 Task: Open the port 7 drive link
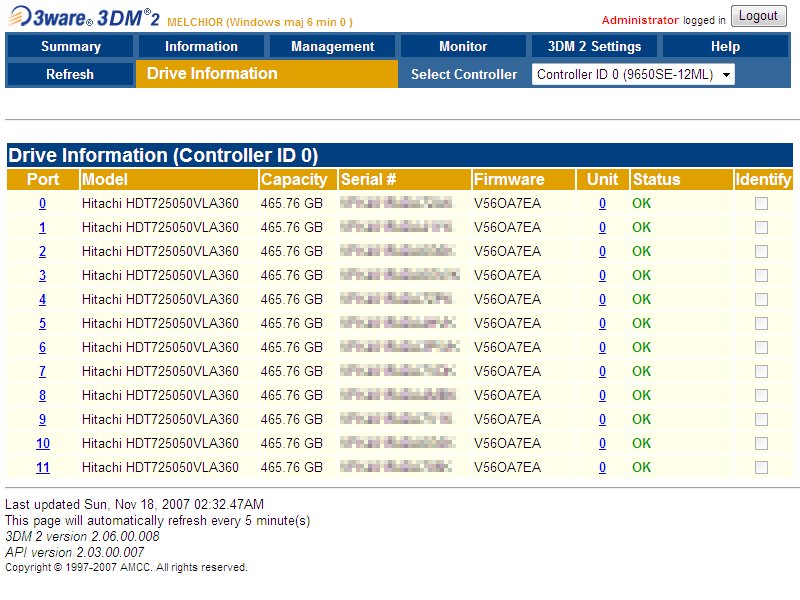click(x=42, y=371)
